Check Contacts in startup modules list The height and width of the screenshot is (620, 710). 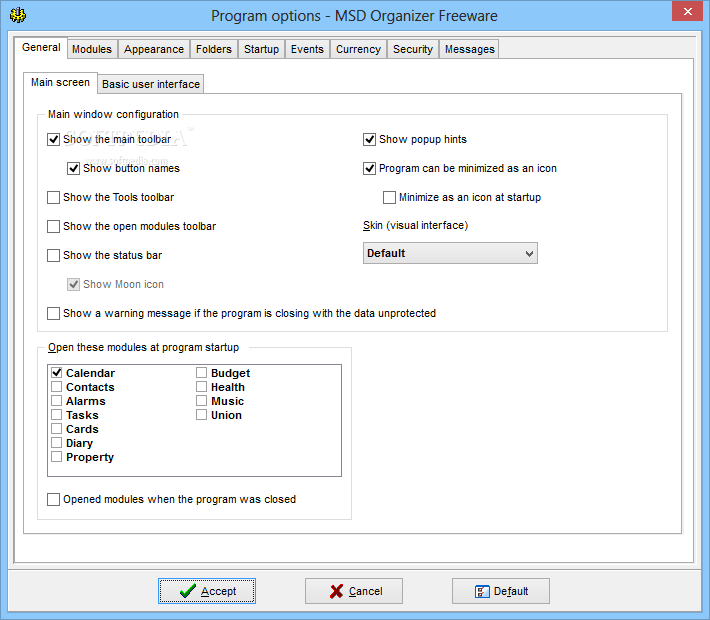point(57,387)
